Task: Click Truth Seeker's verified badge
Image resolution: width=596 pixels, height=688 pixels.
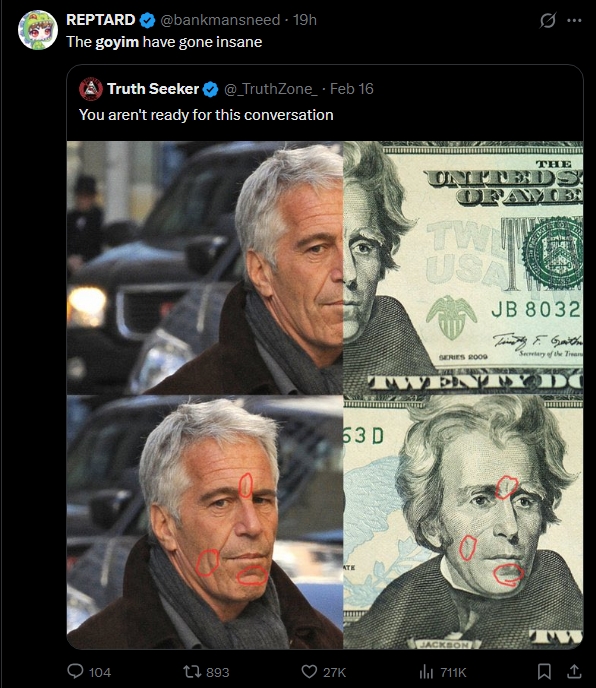Action: (x=211, y=90)
